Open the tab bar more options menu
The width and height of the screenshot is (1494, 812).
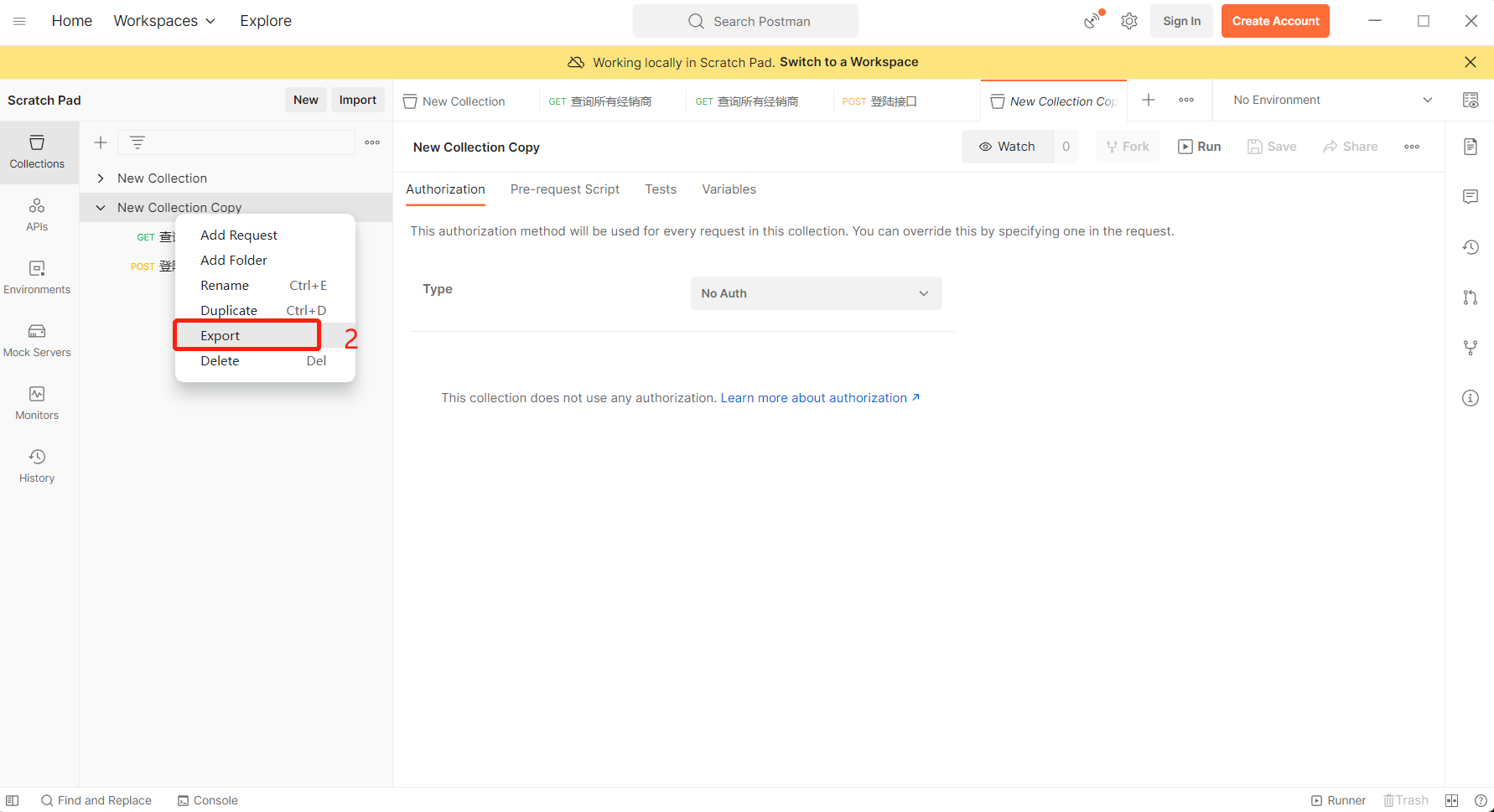pos(1186,100)
